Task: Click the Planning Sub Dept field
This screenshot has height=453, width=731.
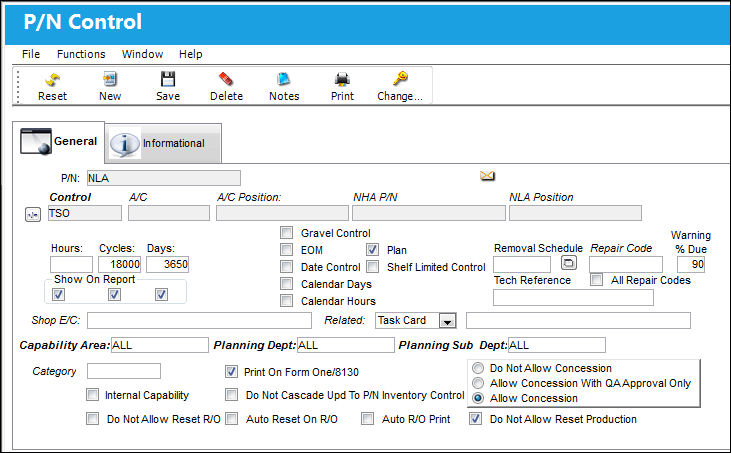Action: [x=557, y=345]
